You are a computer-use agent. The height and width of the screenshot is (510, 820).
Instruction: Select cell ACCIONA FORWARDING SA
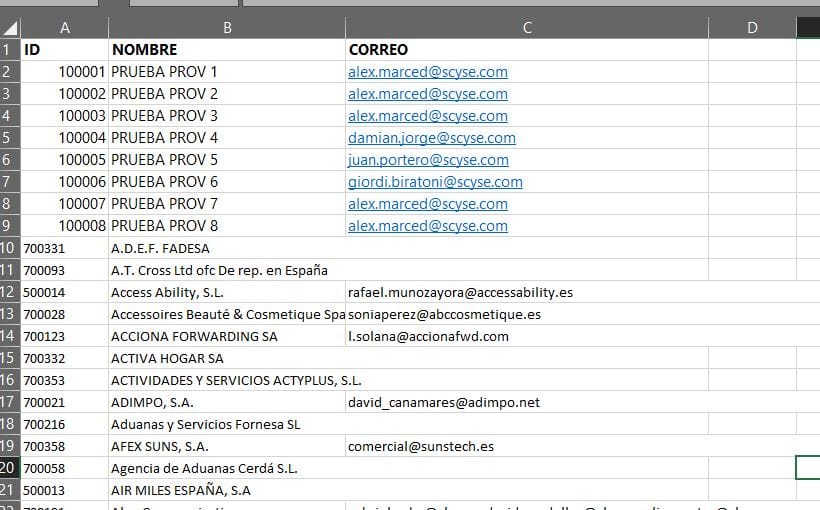(x=227, y=336)
